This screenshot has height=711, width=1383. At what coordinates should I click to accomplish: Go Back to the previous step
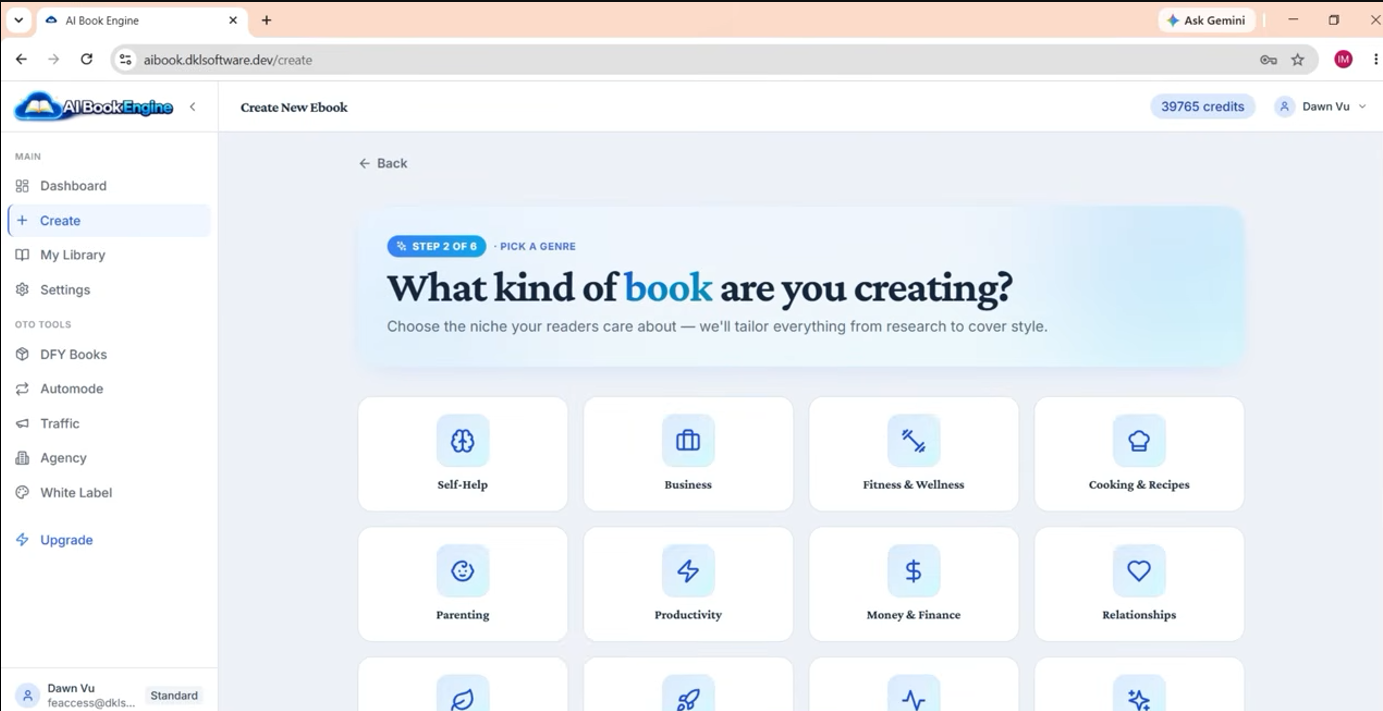383,163
